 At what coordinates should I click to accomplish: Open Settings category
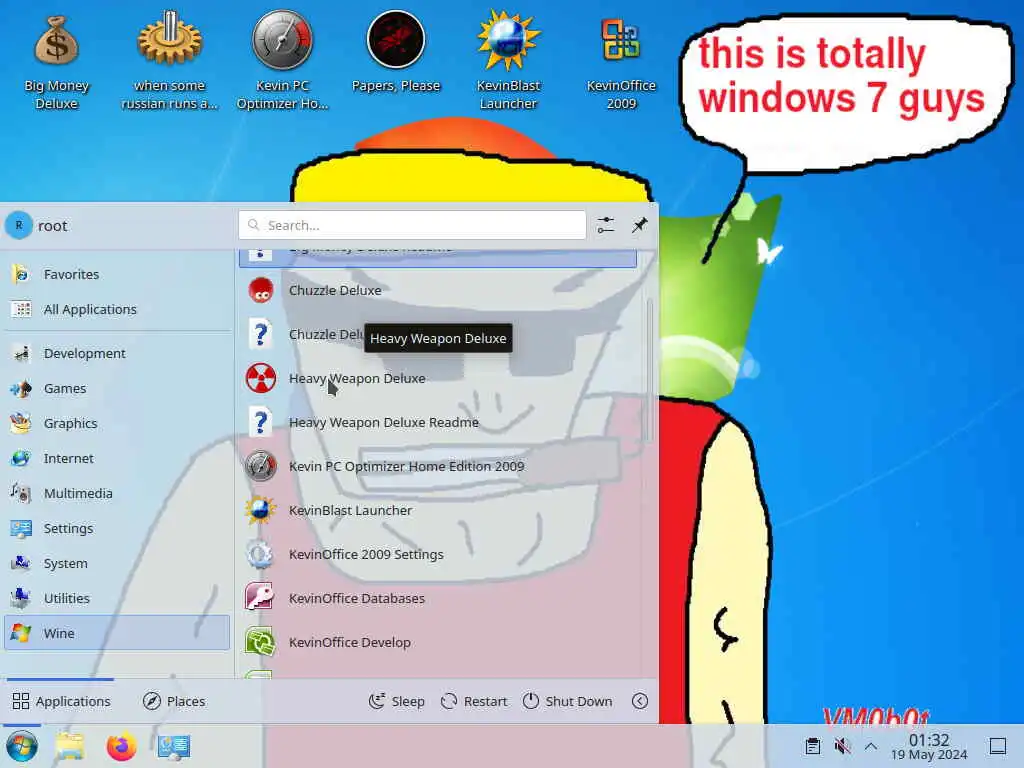[x=118, y=528]
